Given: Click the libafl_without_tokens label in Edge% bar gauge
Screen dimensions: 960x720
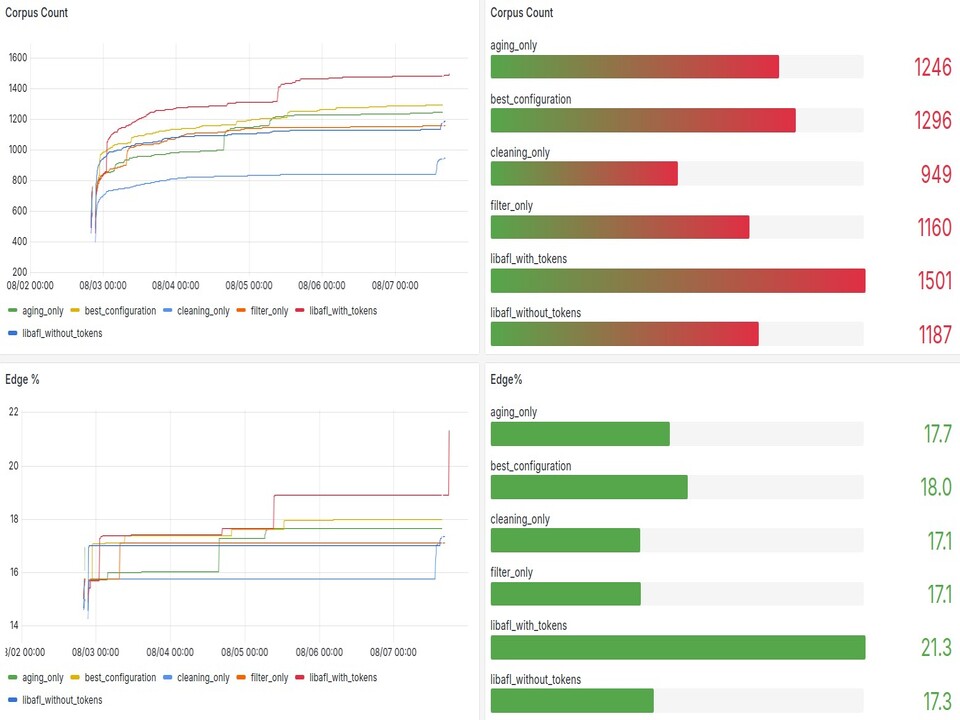Looking at the screenshot, I should (535, 680).
